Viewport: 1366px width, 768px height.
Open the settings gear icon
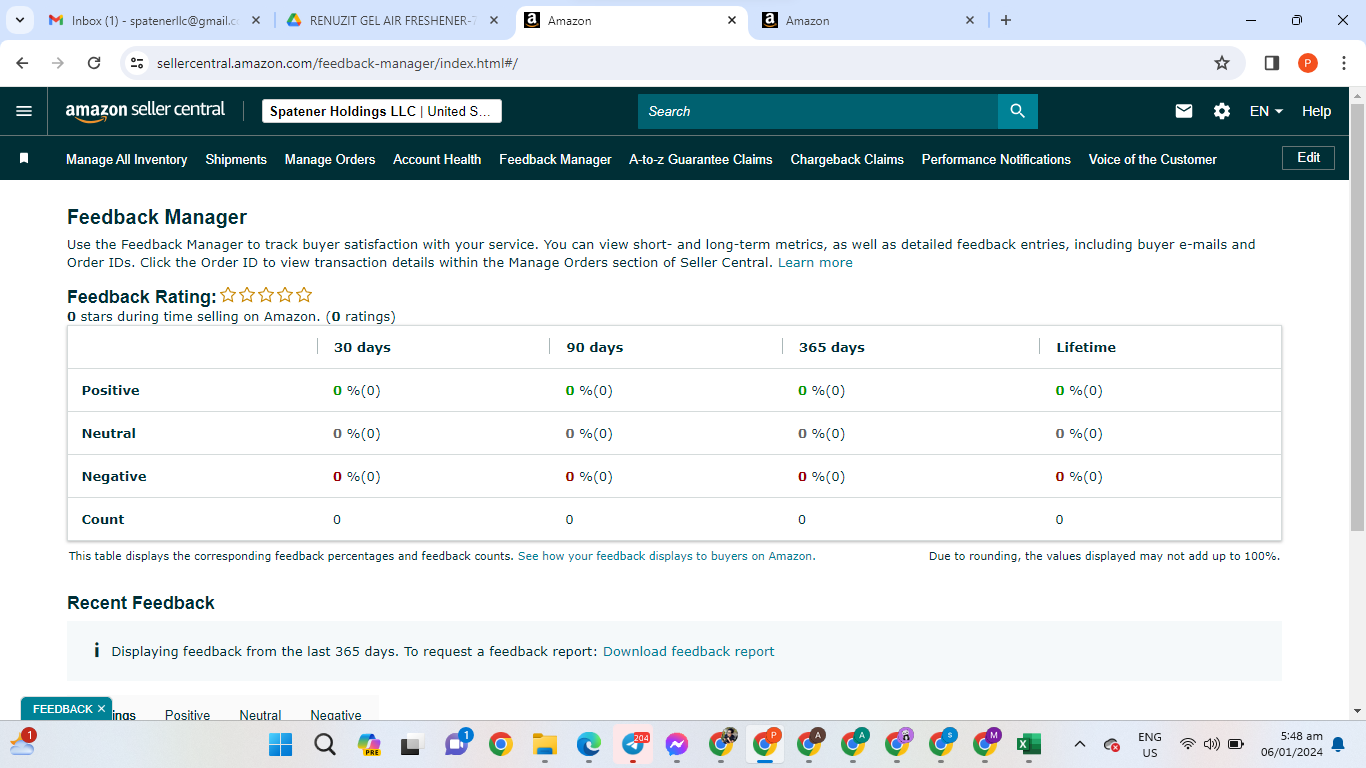pyautogui.click(x=1222, y=111)
